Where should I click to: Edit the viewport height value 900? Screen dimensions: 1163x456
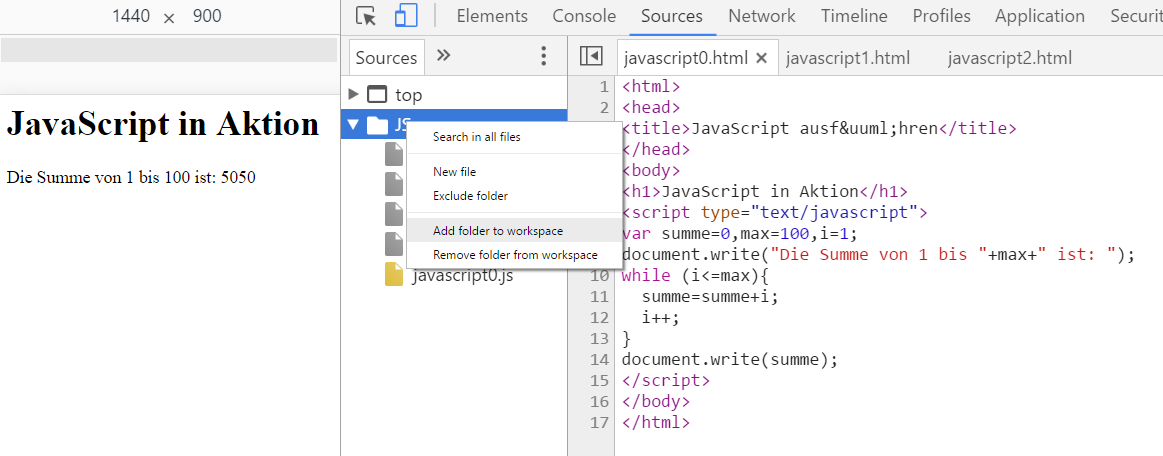point(207,16)
